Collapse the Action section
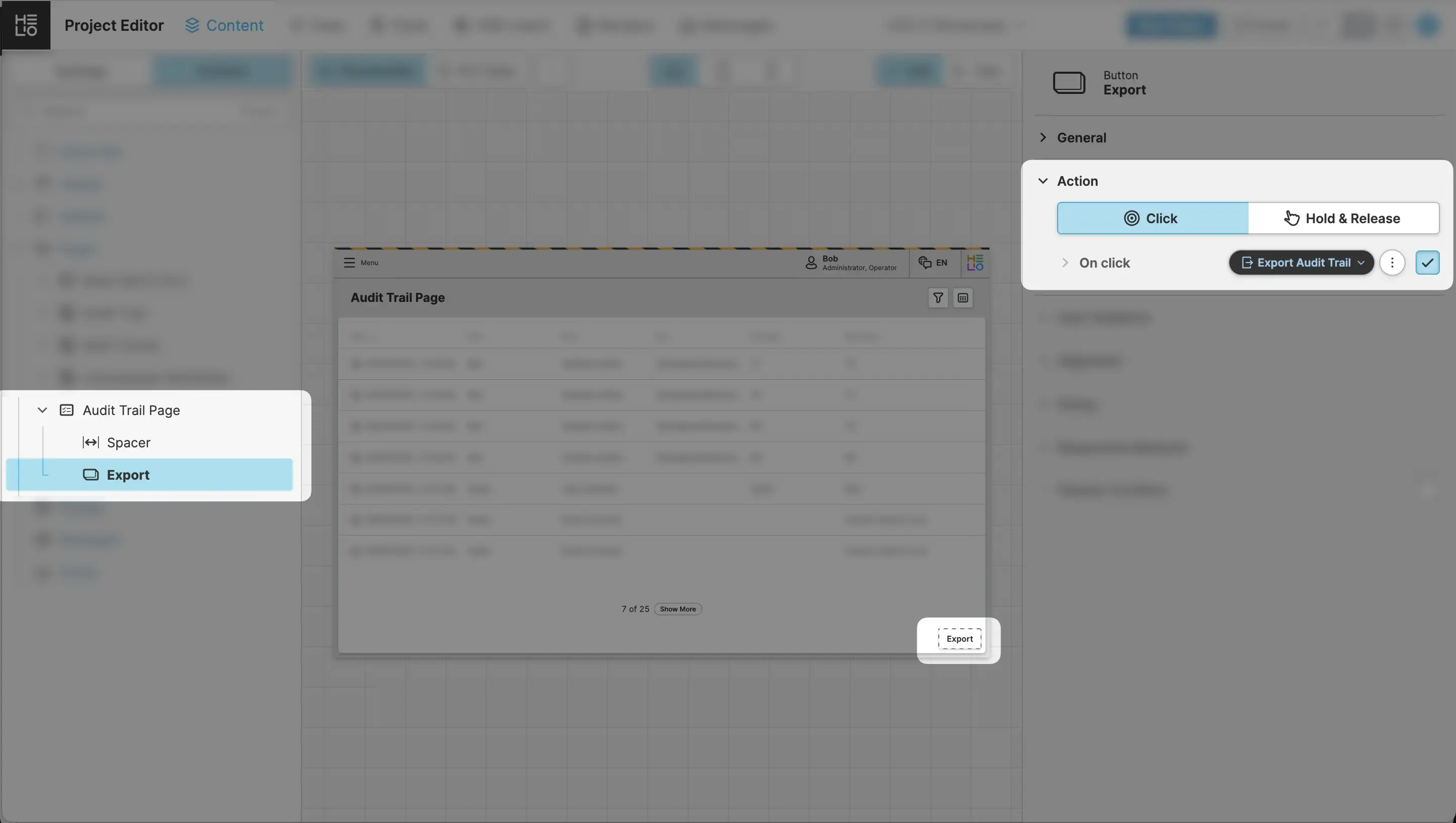This screenshot has width=1456, height=823. [1044, 181]
